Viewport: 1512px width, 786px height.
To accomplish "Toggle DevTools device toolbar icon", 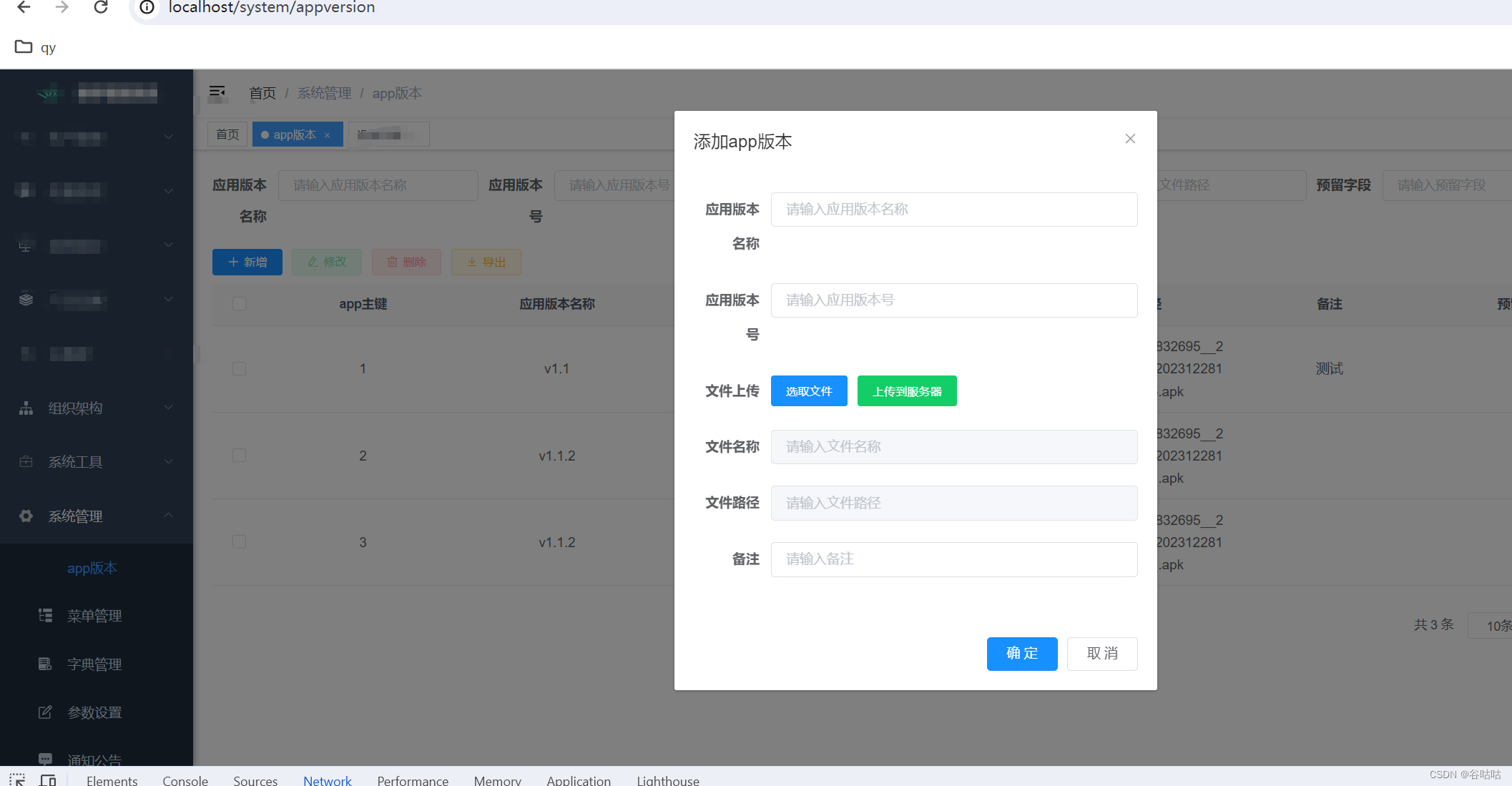I will tap(48, 780).
